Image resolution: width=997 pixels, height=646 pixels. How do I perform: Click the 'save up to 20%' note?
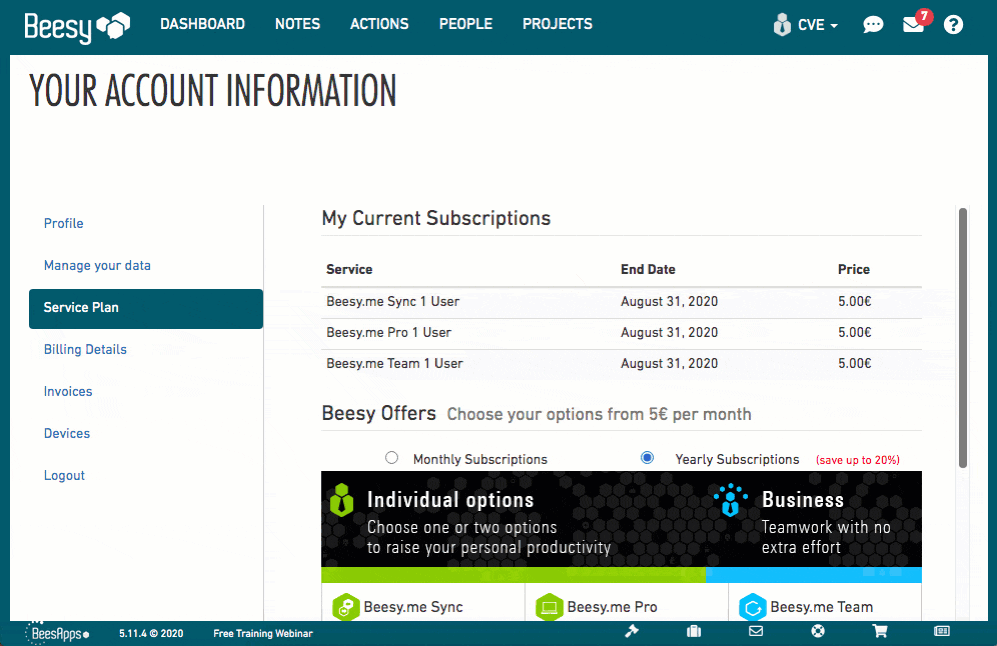click(x=858, y=460)
